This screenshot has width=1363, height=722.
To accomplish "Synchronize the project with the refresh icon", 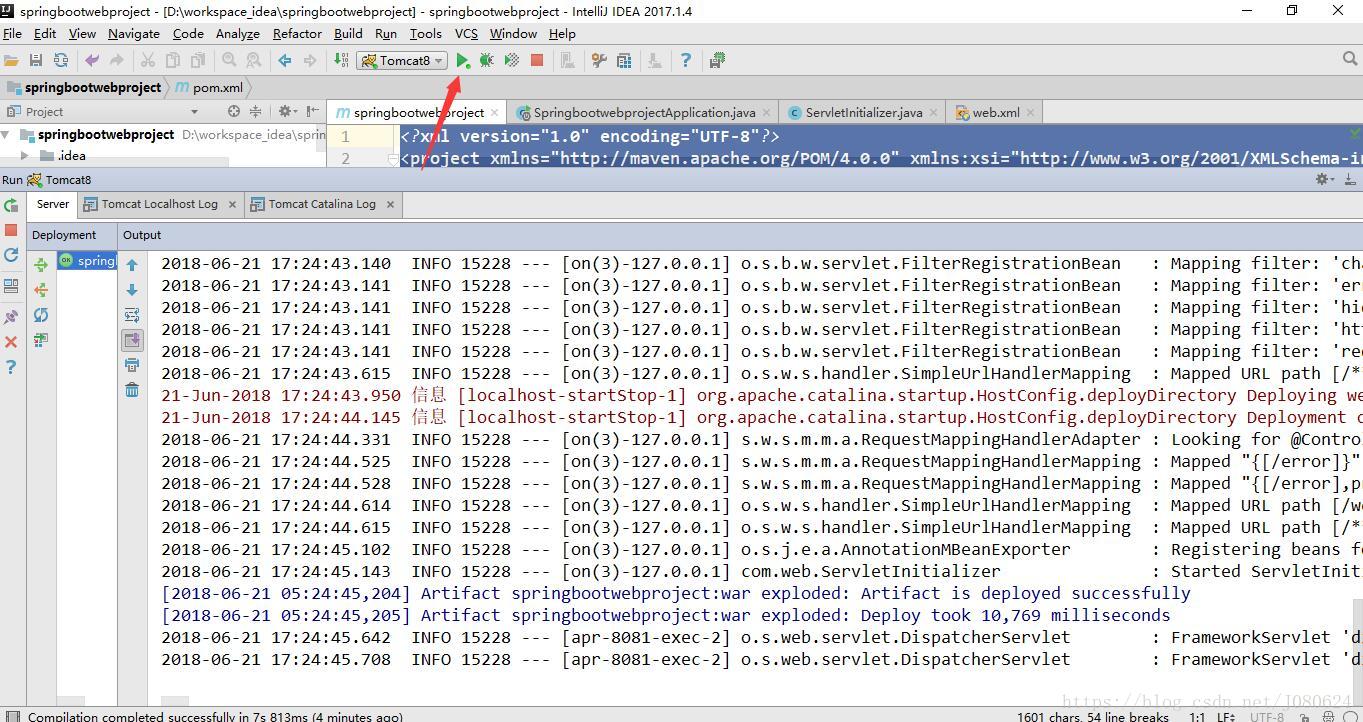I will click(61, 61).
